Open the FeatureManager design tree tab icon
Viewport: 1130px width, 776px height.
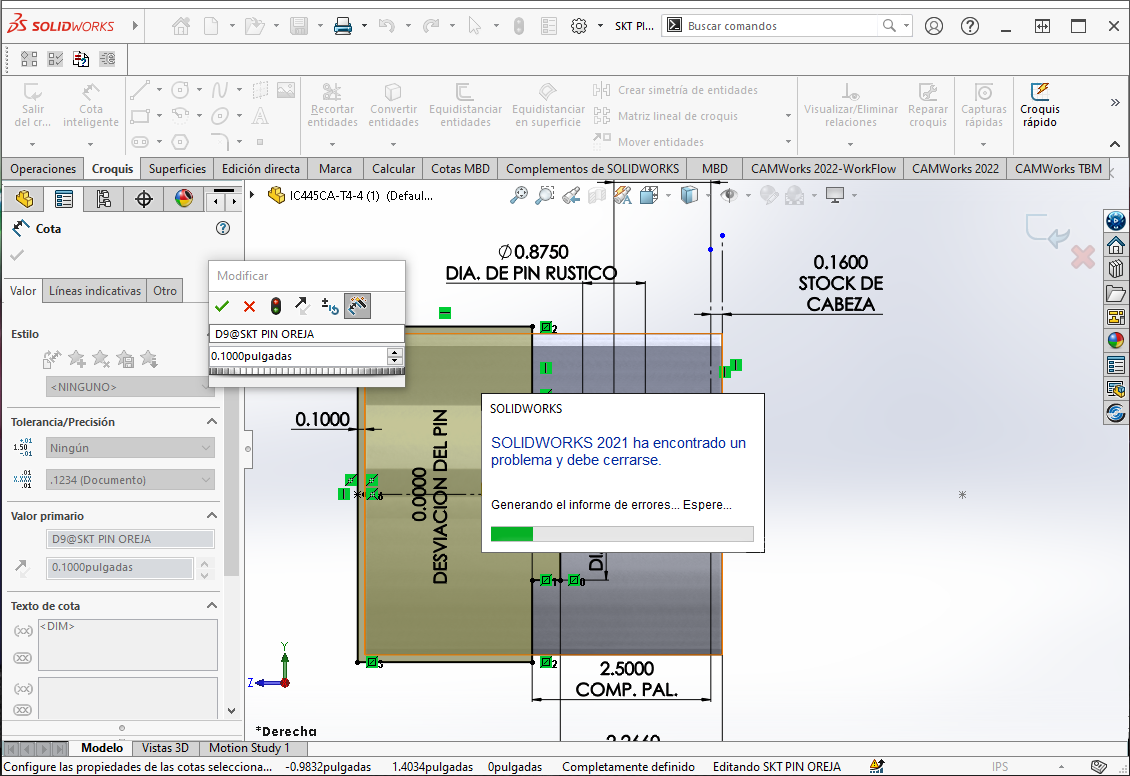(x=24, y=199)
